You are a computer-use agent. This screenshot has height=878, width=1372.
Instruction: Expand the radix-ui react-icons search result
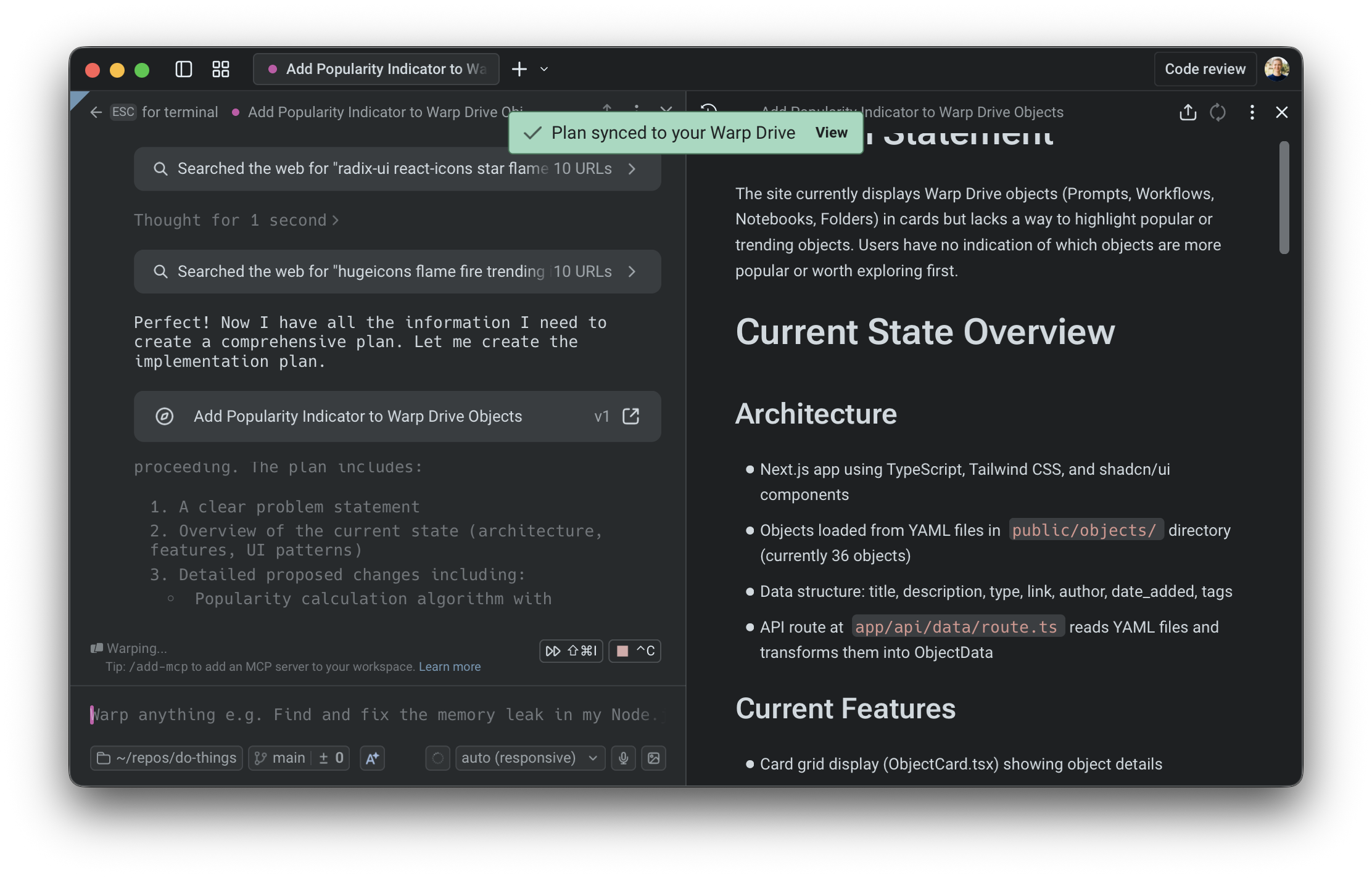(632, 169)
